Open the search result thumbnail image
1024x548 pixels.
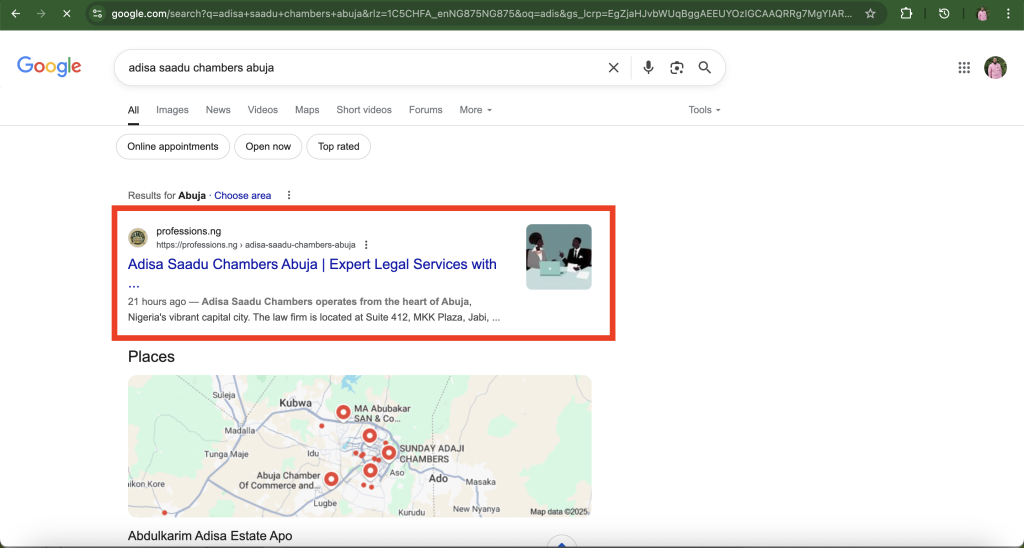559,257
